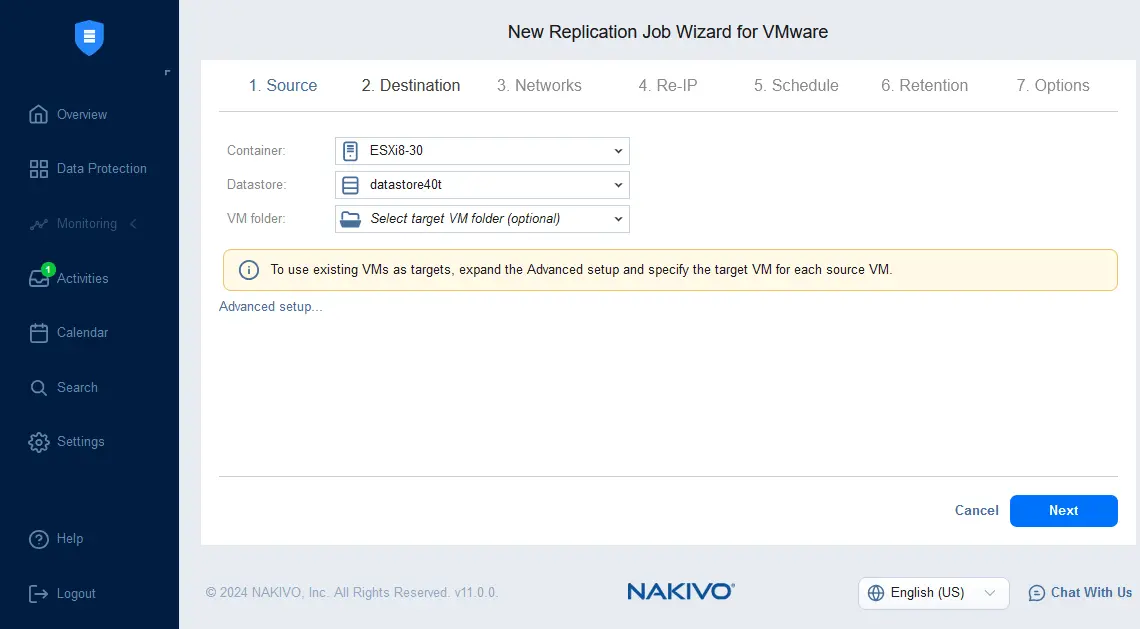Click the existing VMs targets notice text
The height and width of the screenshot is (629, 1140).
(582, 270)
